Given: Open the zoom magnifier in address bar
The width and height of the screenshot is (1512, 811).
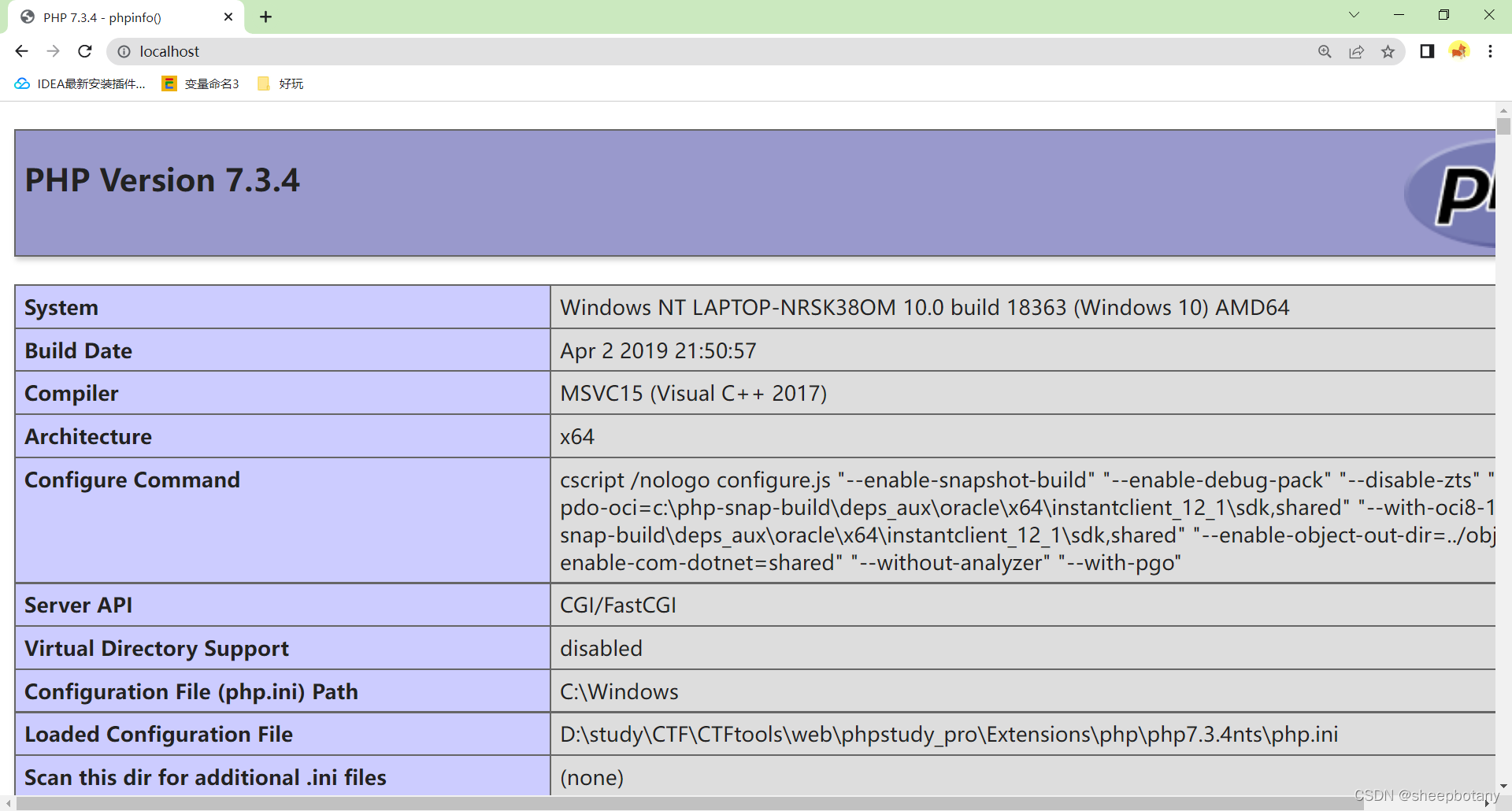Looking at the screenshot, I should click(x=1325, y=51).
